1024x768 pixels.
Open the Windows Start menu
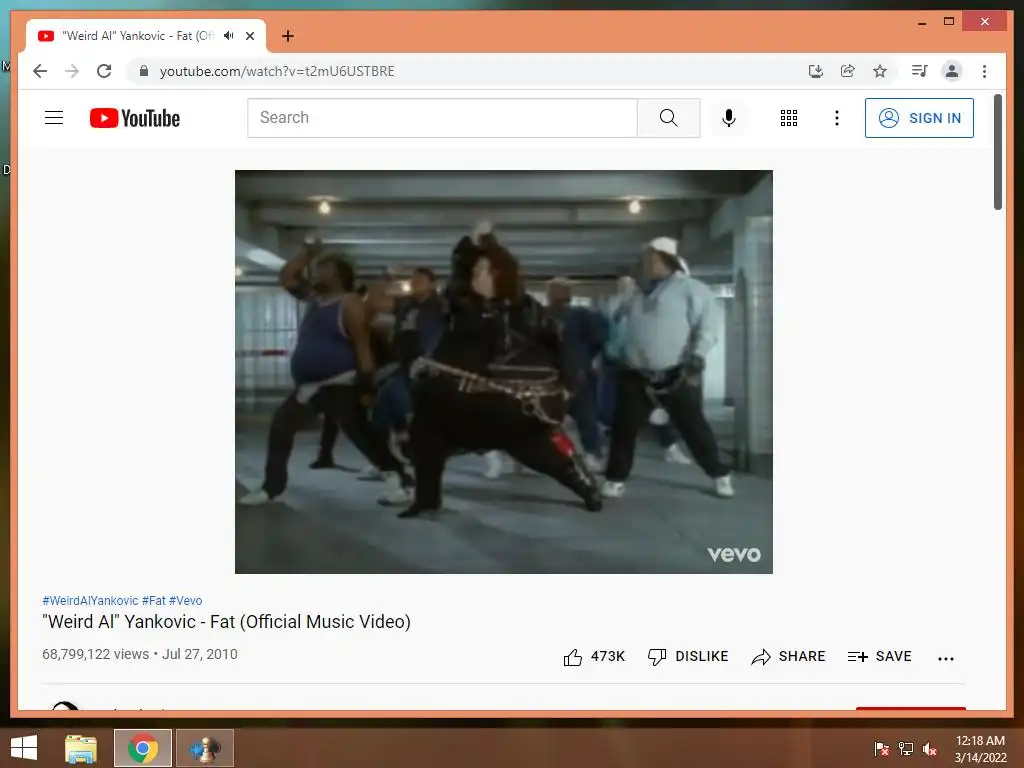pyautogui.click(x=24, y=748)
